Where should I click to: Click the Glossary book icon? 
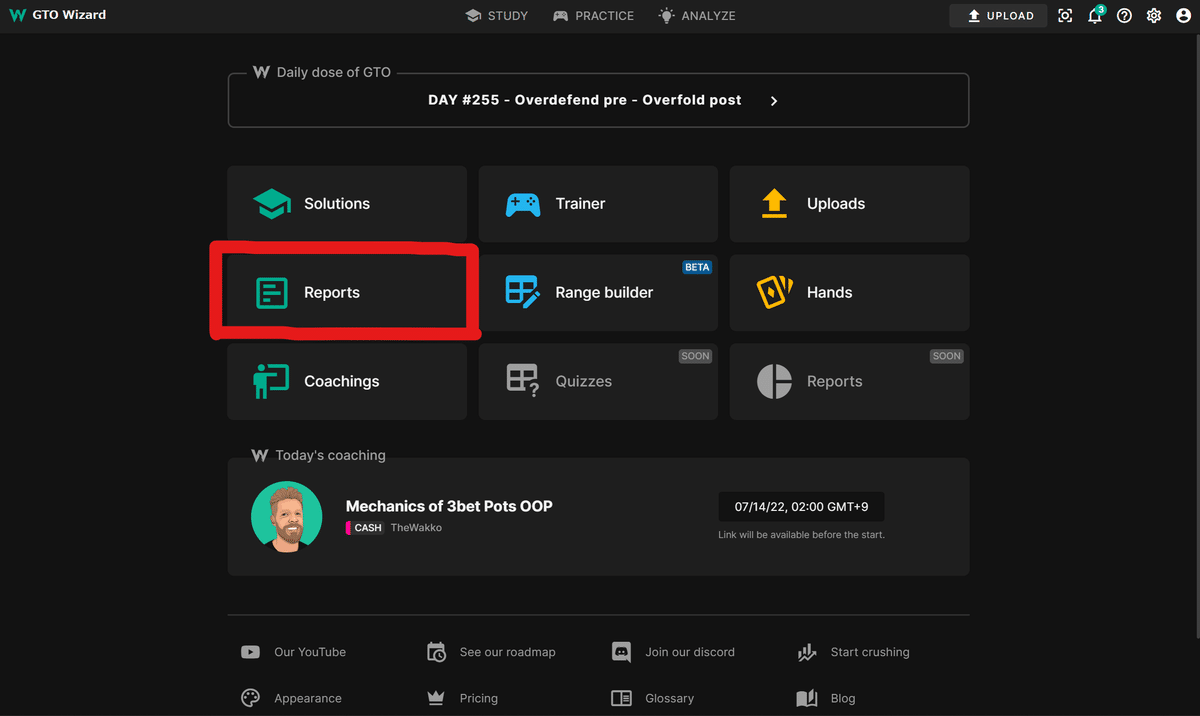621,699
